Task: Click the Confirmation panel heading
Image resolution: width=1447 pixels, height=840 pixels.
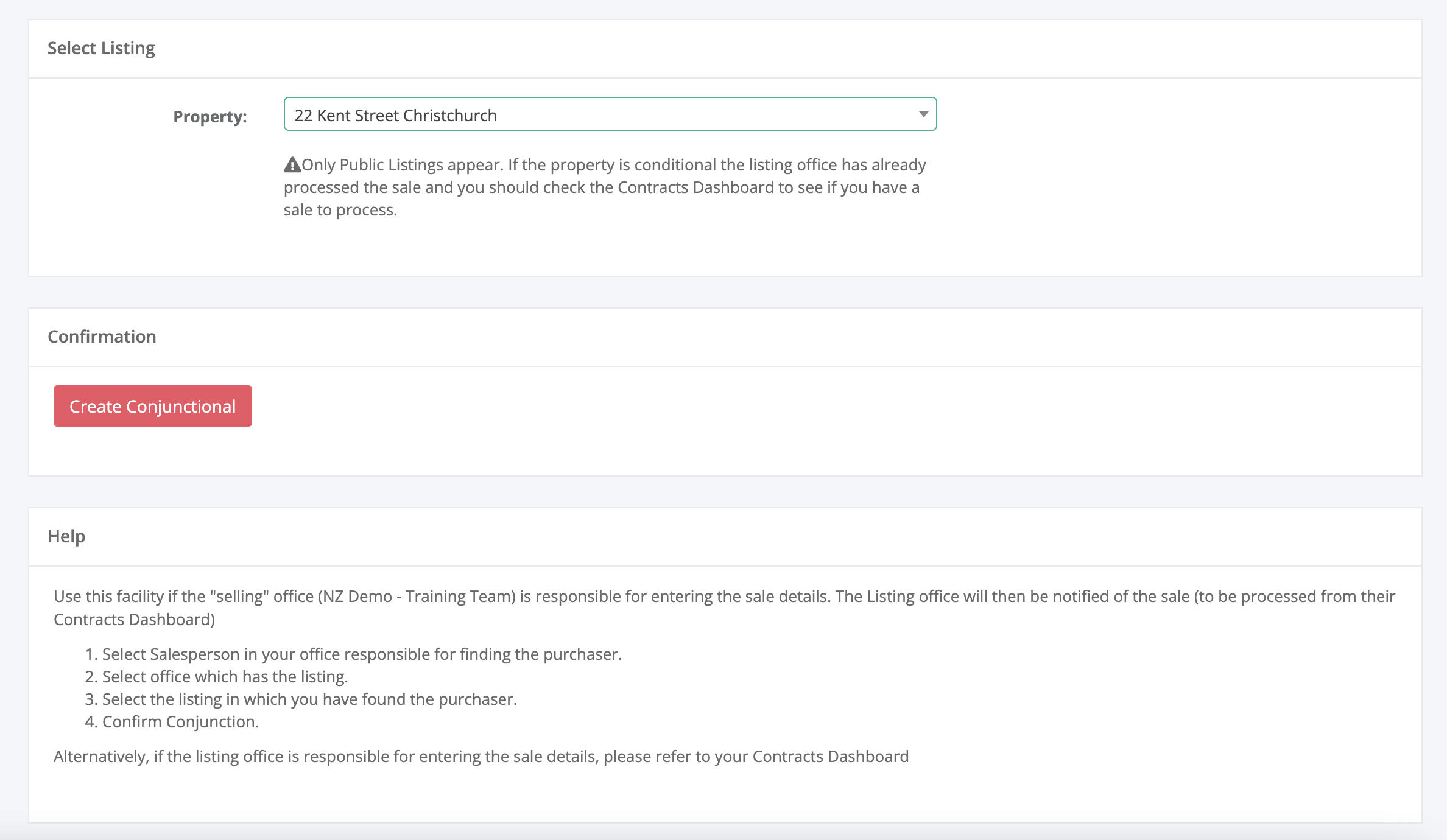Action: click(x=102, y=337)
